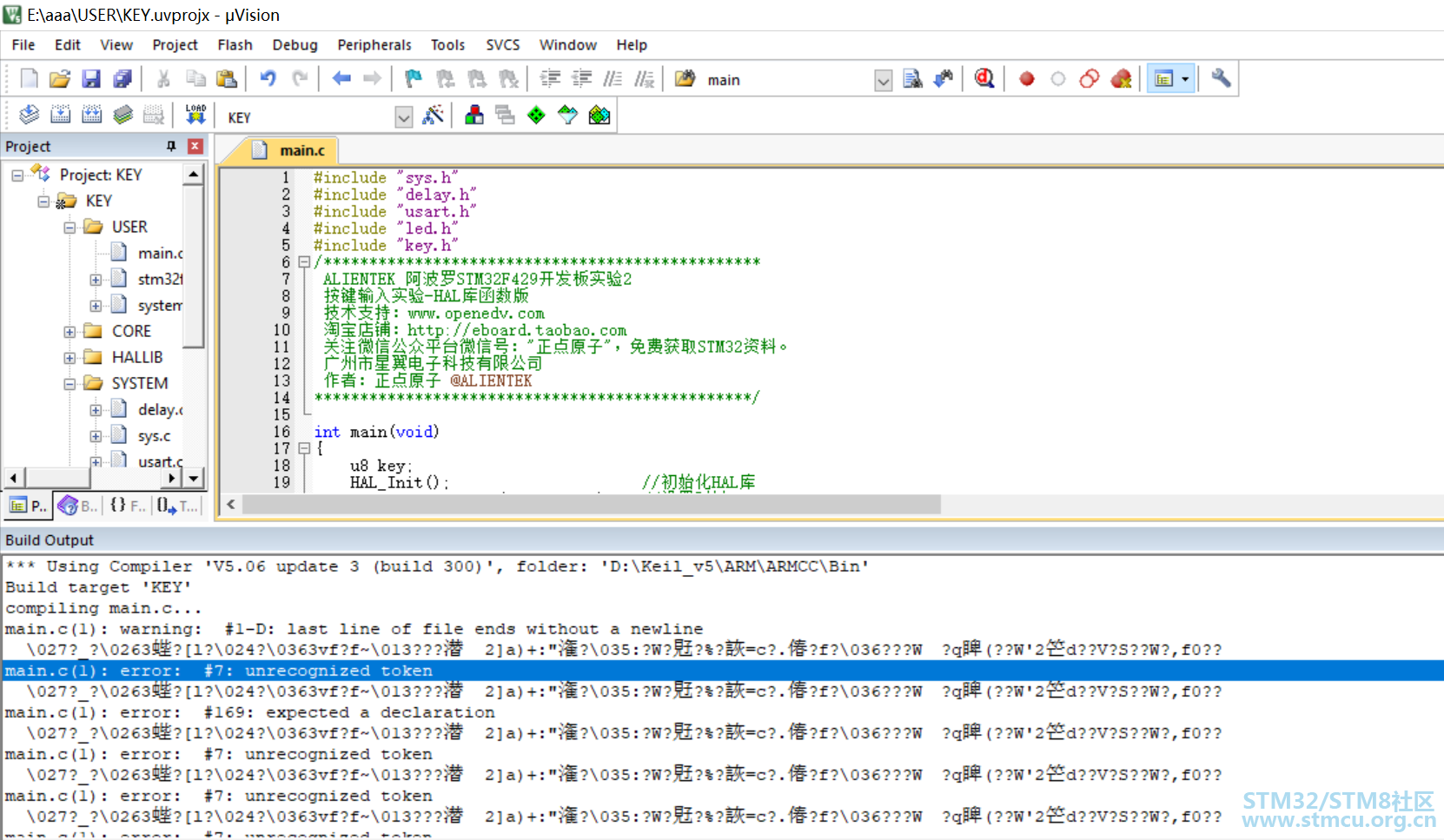The image size is (1444, 840).
Task: Open the File menu
Action: pyautogui.click(x=23, y=45)
